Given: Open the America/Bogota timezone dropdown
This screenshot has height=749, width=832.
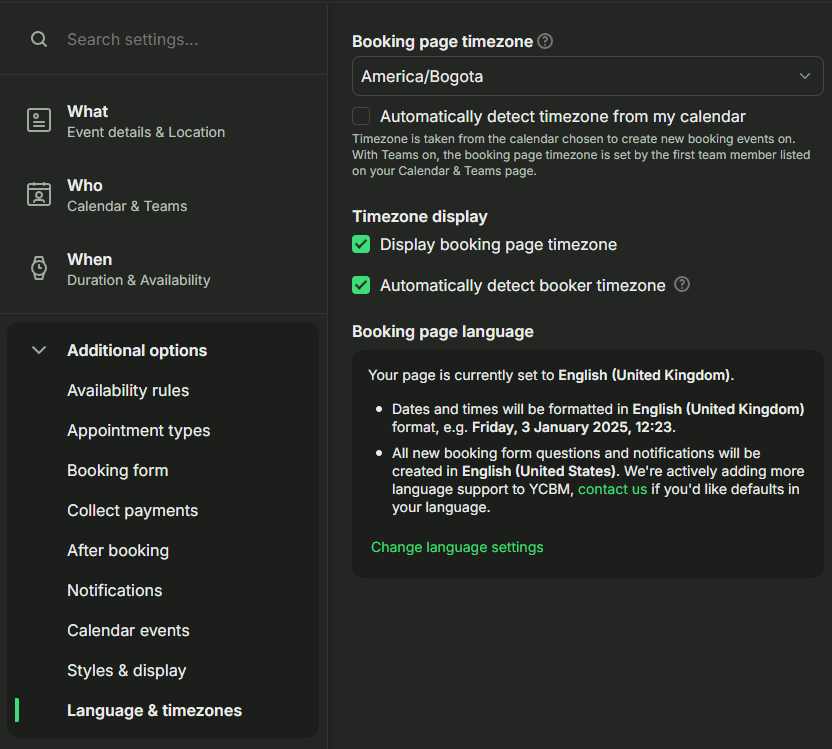Looking at the screenshot, I should click(x=587, y=76).
